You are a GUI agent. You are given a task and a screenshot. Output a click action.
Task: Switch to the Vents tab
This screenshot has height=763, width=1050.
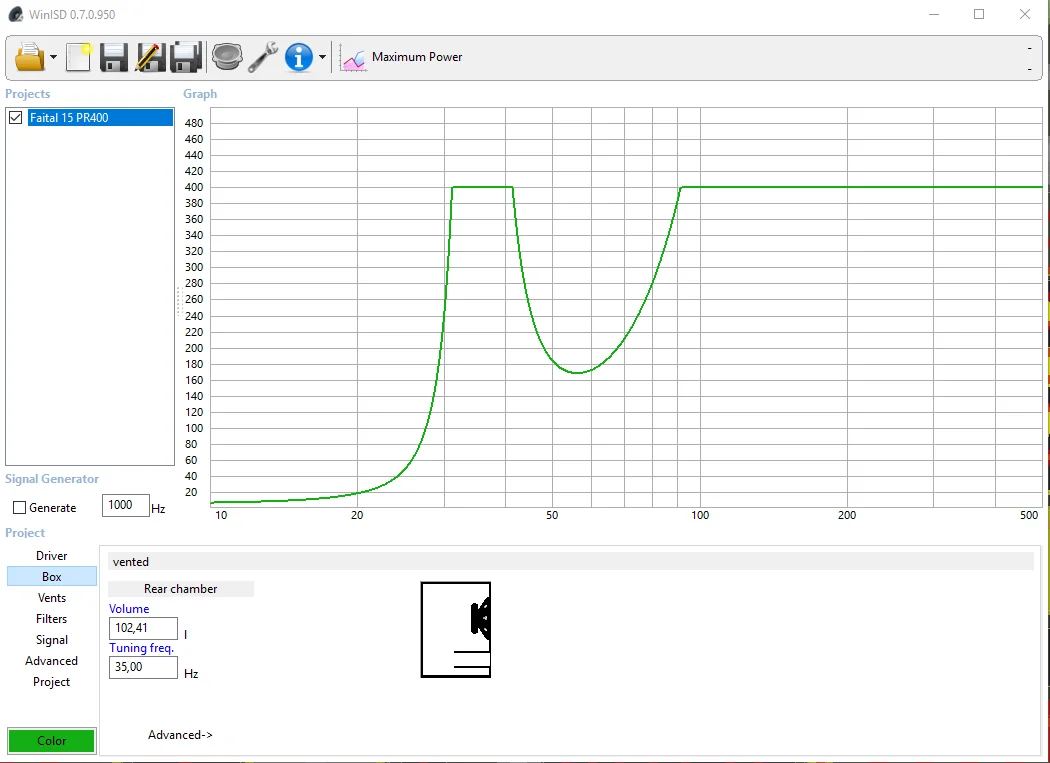pyautogui.click(x=52, y=598)
